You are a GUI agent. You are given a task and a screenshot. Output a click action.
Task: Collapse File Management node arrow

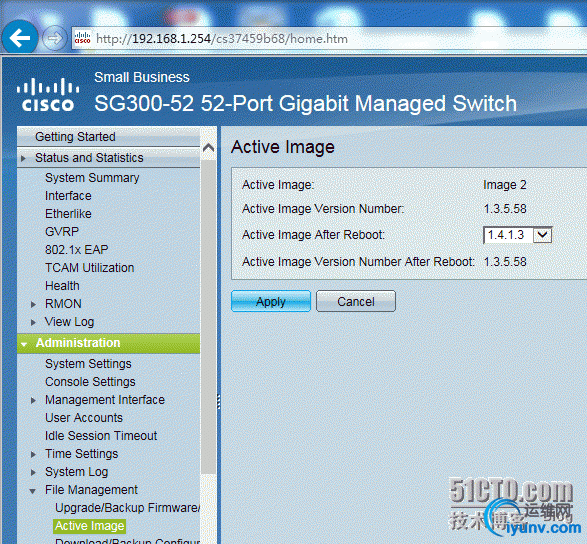click(x=33, y=490)
